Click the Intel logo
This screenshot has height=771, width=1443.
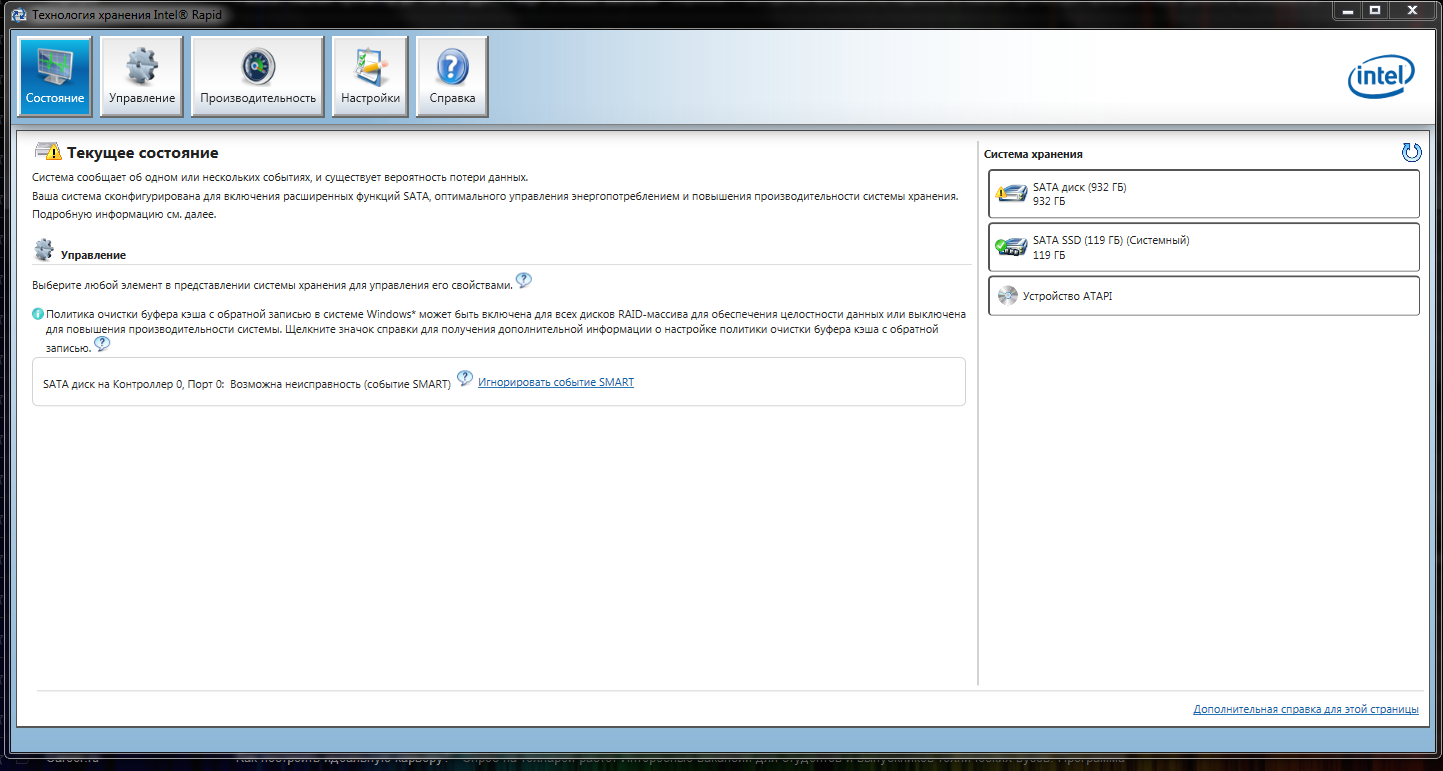(1381, 77)
